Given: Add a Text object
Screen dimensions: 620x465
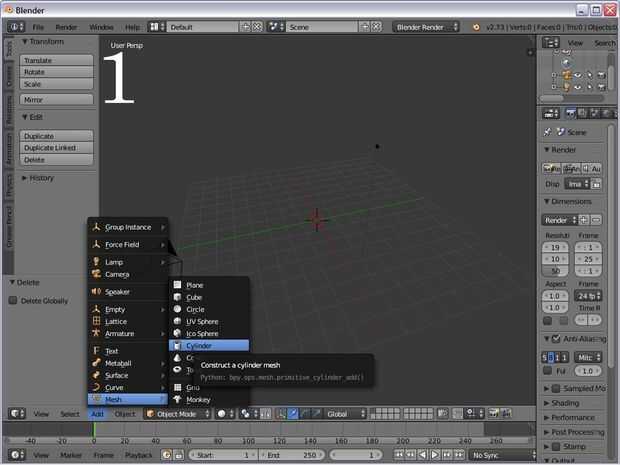Looking at the screenshot, I should click(x=128, y=351).
